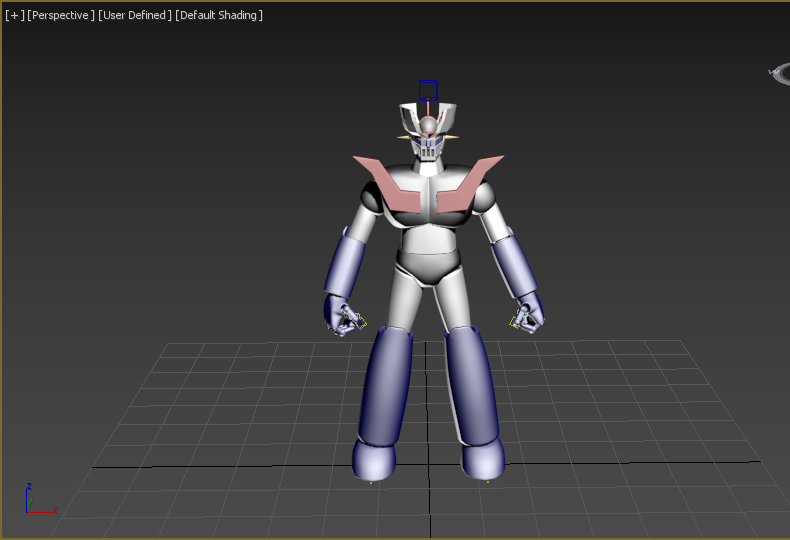The width and height of the screenshot is (790, 540).
Task: Select the yellow helper near the robot's left-side hand
Action: (x=360, y=321)
